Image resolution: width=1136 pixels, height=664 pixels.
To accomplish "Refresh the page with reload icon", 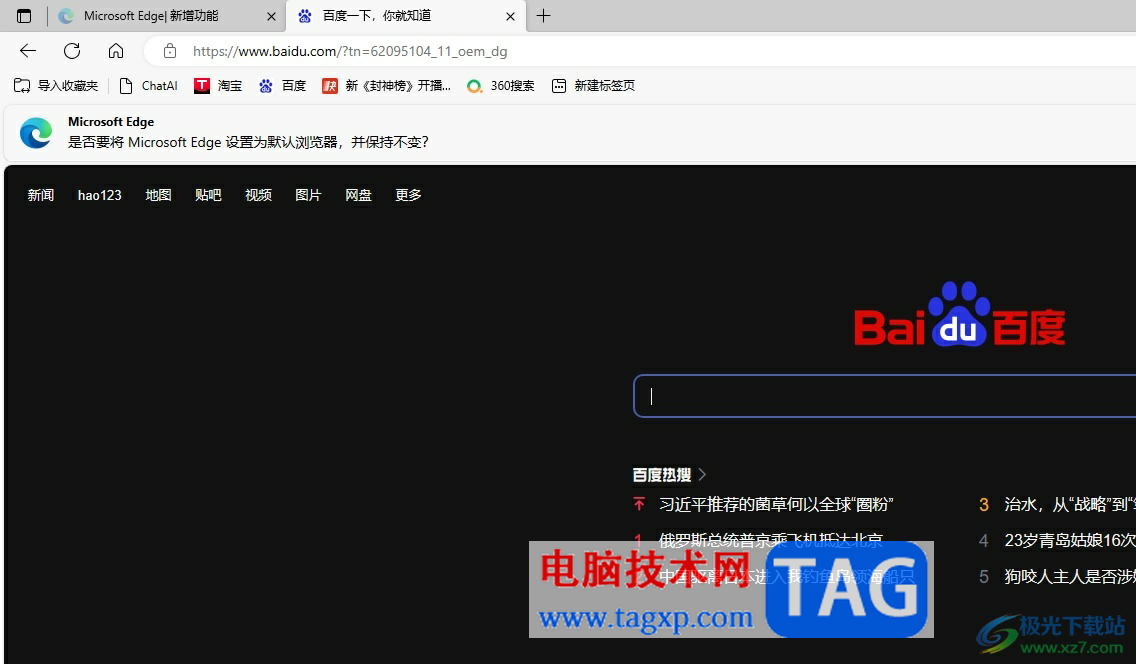I will 72,51.
